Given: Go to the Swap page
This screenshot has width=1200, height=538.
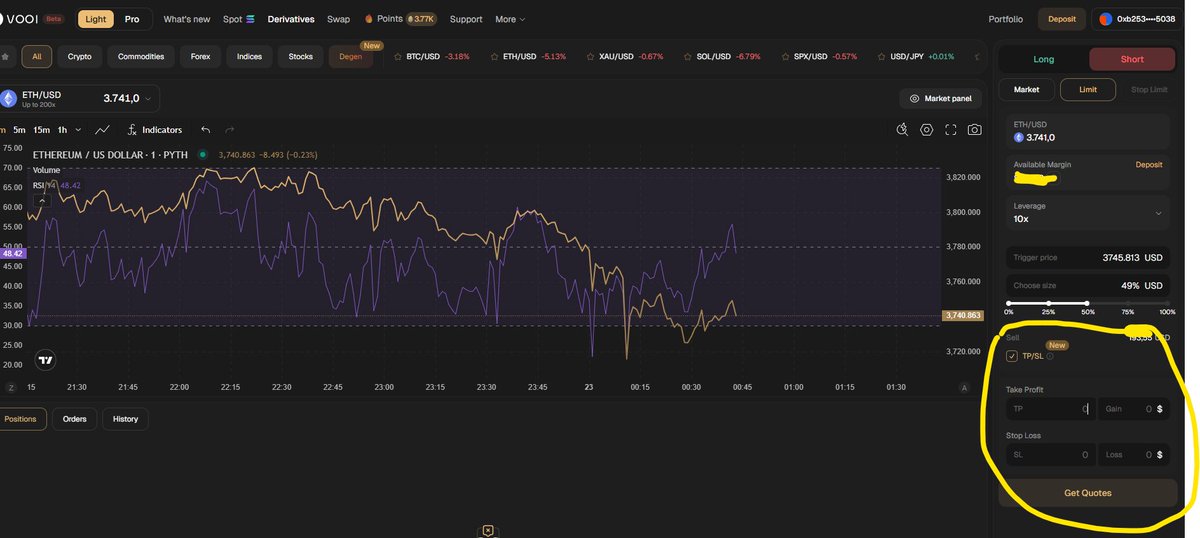Looking at the screenshot, I should point(338,19).
